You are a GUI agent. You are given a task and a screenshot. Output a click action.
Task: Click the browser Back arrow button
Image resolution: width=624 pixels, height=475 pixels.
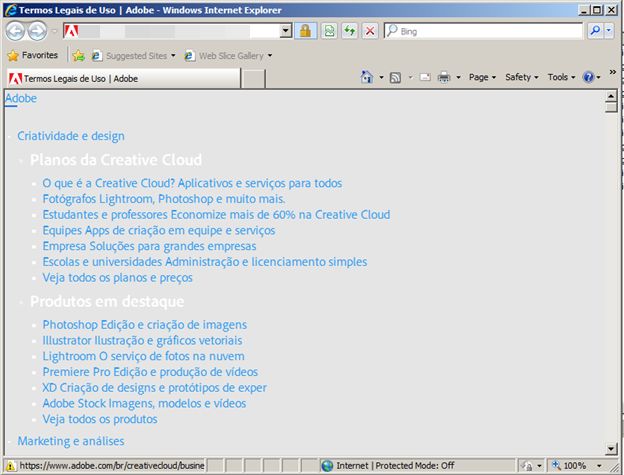click(x=15, y=31)
